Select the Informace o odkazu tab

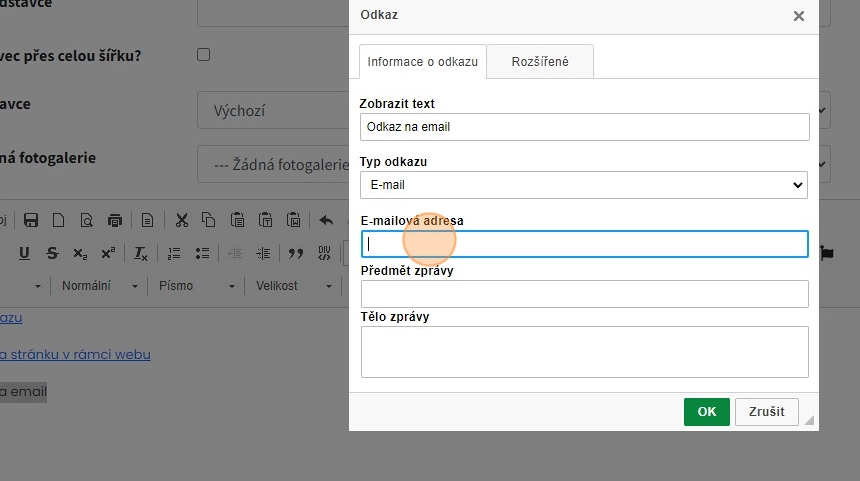(422, 62)
